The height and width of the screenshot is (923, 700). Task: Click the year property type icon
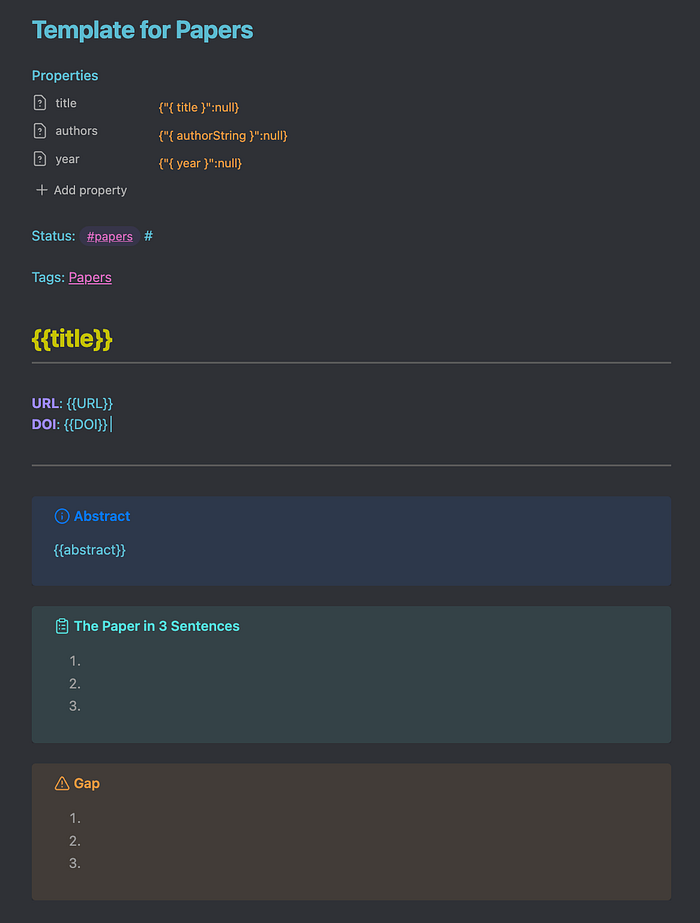click(40, 159)
